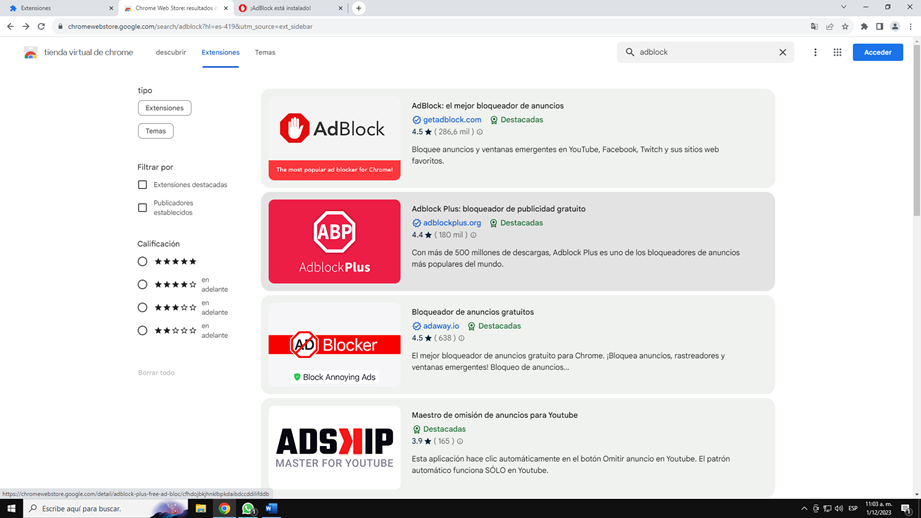Viewport: 921px width, 518px height.
Task: Click the AdblockPlus ABP thumbnail
Action: tap(334, 241)
